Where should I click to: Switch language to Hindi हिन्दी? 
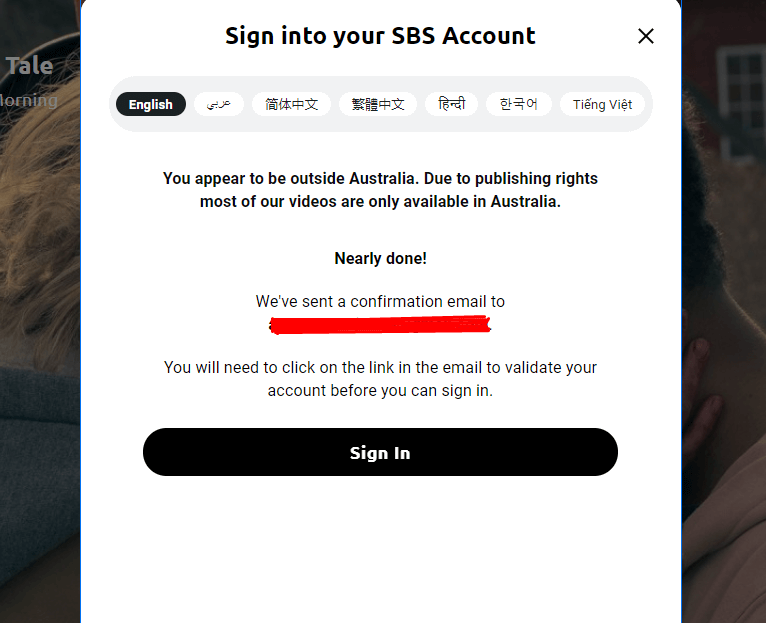[451, 104]
